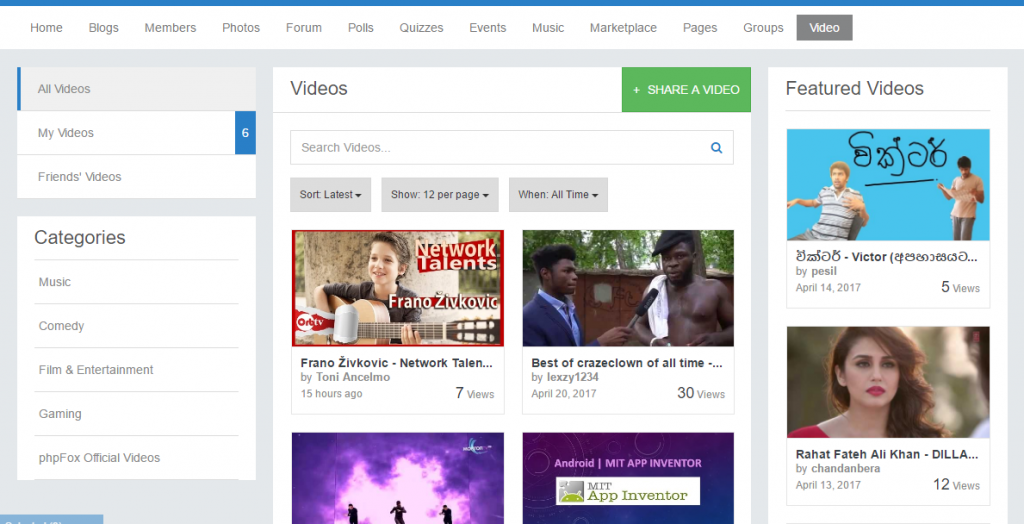The width and height of the screenshot is (1024, 524).
Task: Choose the Film & Entertainment category
Action: [x=96, y=370]
